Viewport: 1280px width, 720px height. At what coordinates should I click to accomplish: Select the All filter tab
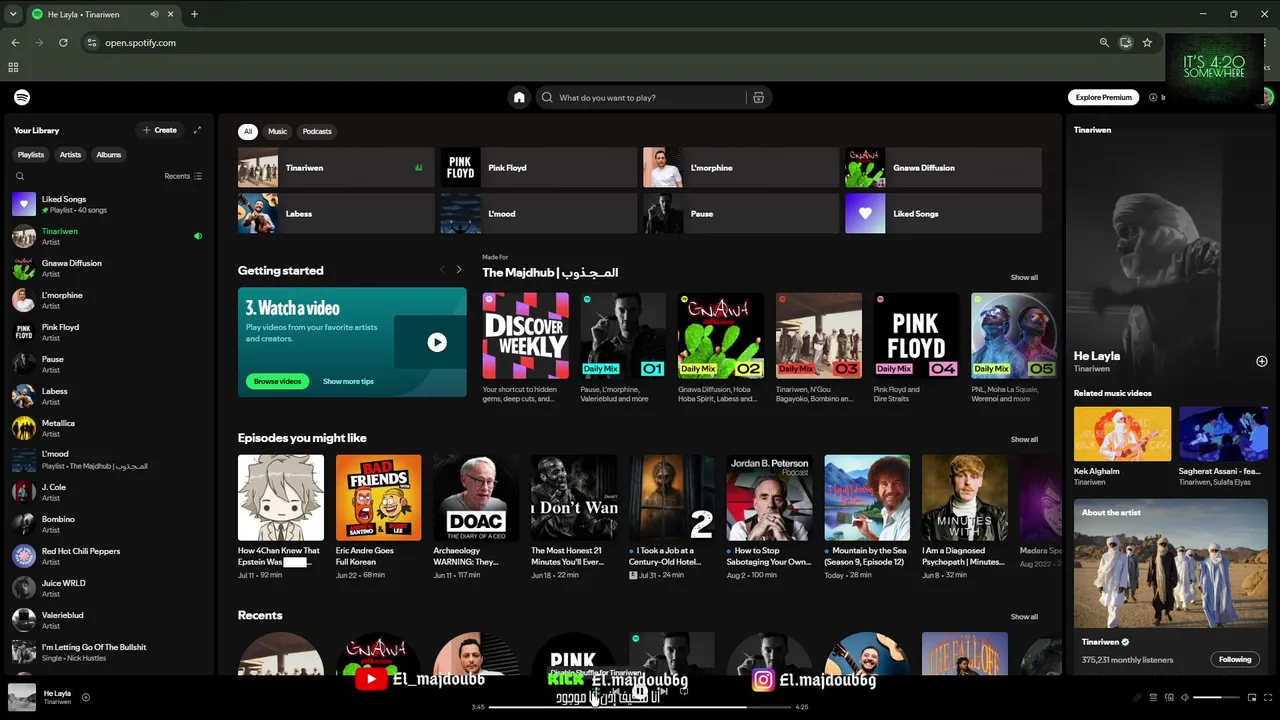tap(248, 131)
